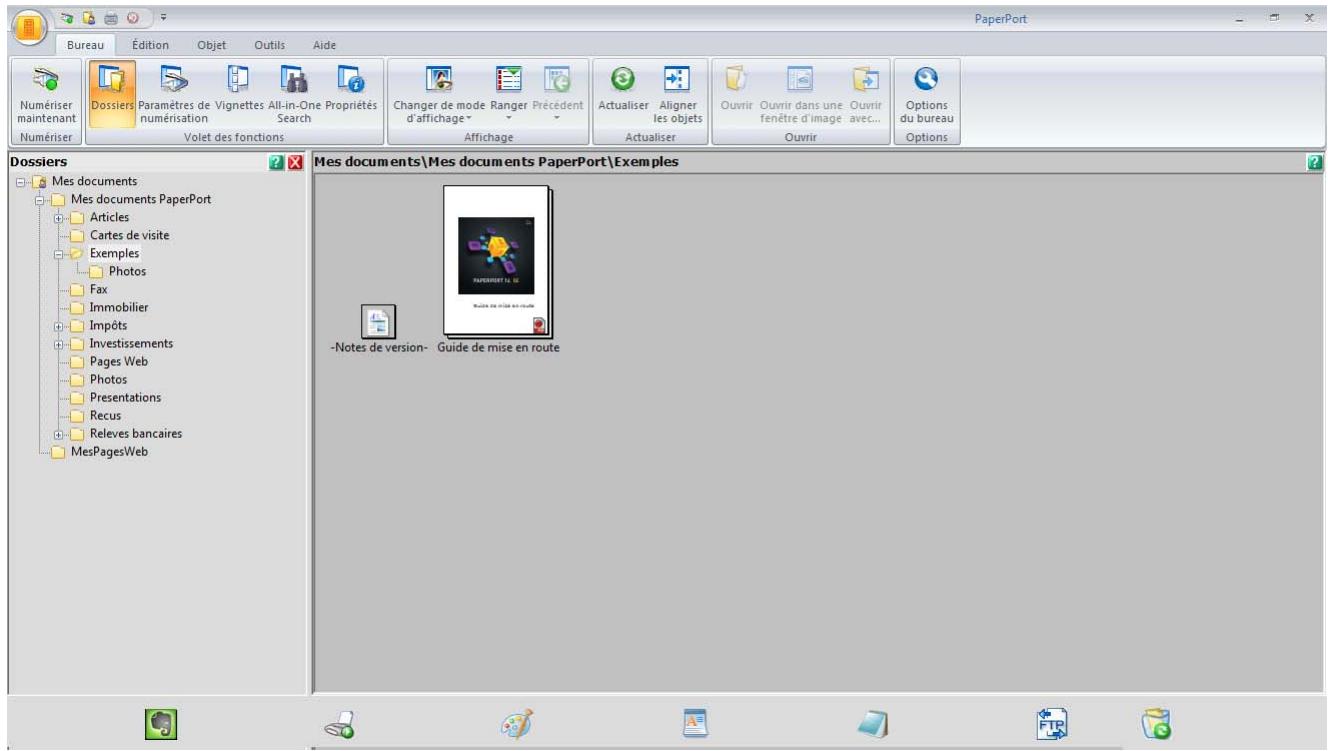Open Changer de mode d'affichage dropdown
Viewport: 1328px width, 751px height.
pos(439,93)
